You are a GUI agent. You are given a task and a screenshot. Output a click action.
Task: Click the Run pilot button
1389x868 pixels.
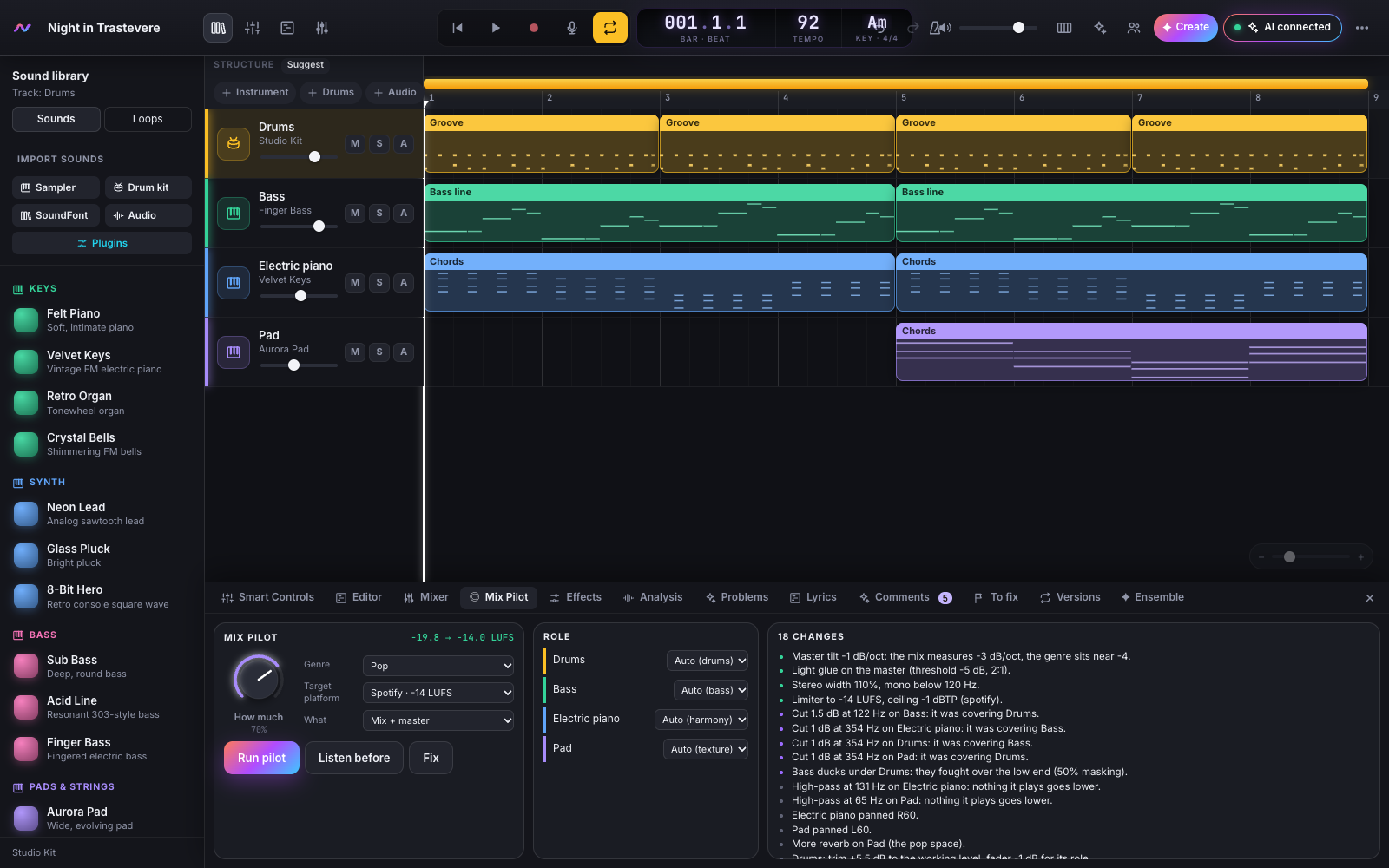262,758
